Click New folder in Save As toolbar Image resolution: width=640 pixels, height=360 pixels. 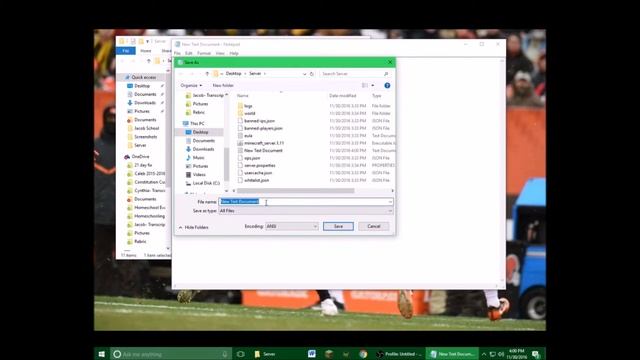click(223, 85)
